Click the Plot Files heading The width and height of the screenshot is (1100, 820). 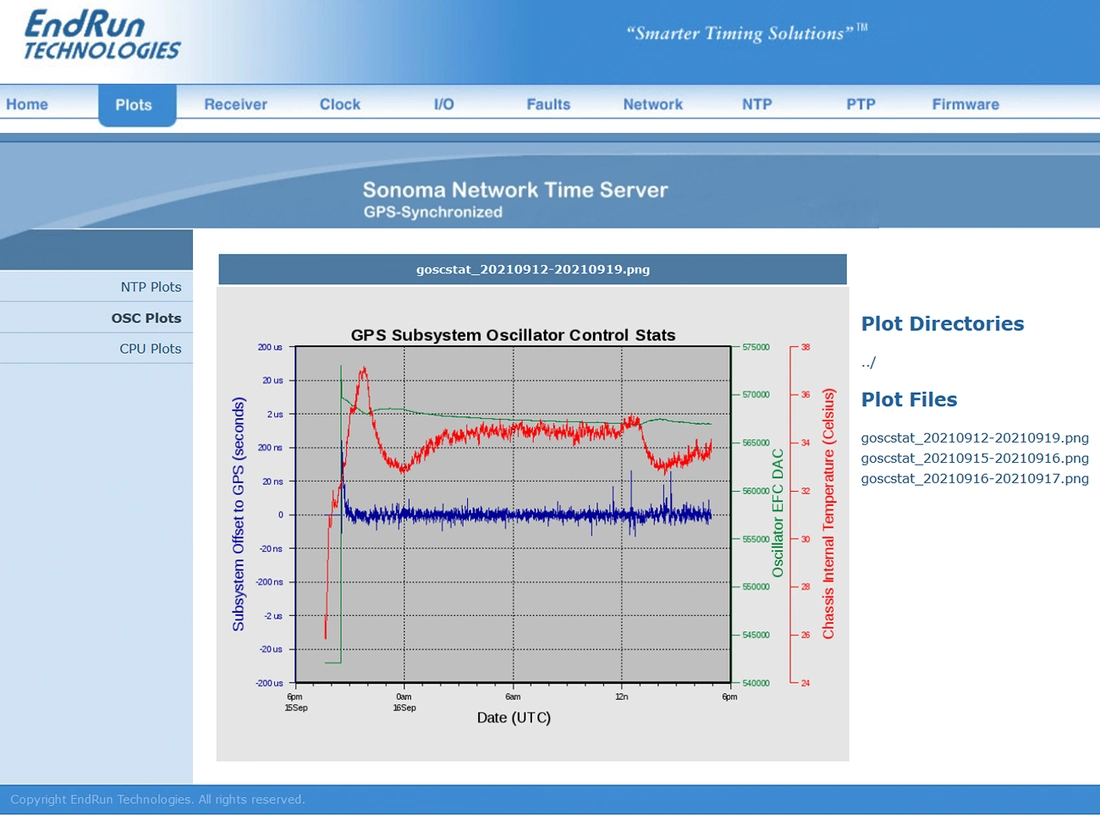point(909,399)
